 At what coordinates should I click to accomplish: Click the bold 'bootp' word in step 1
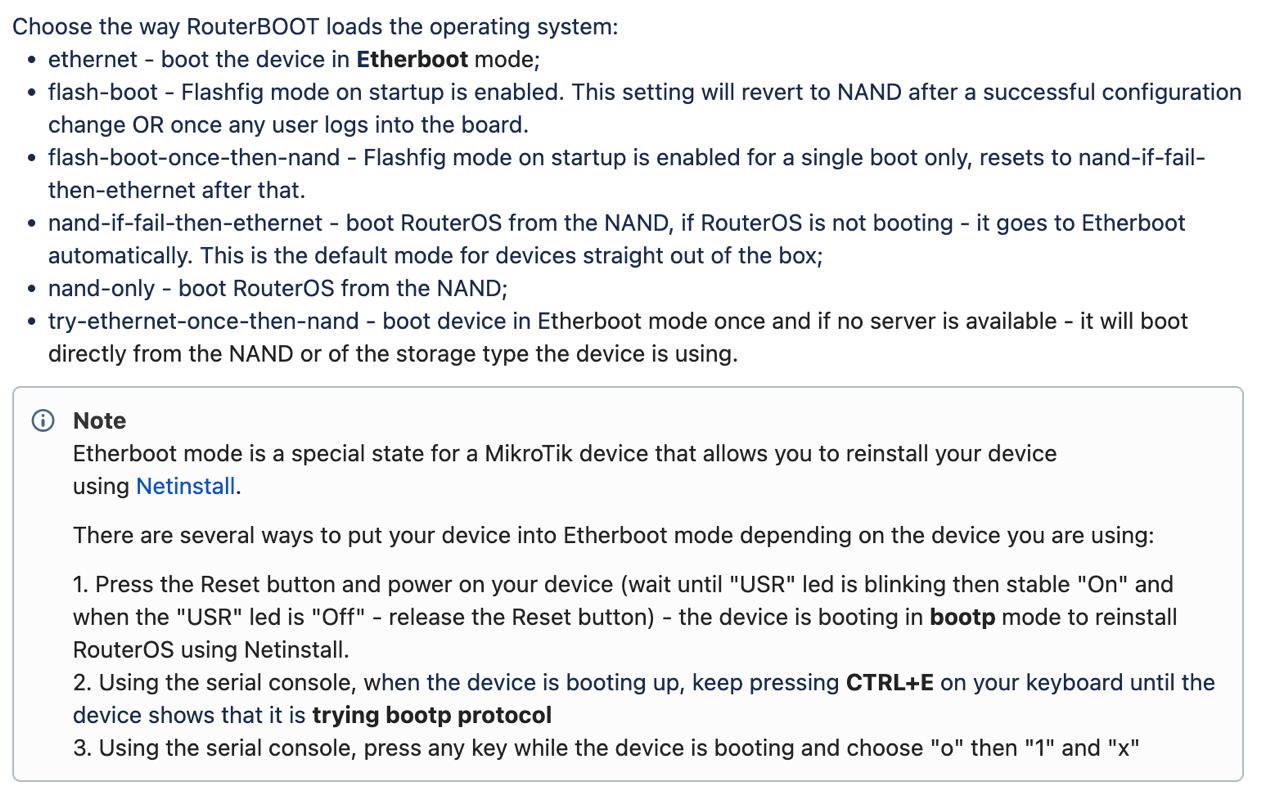point(962,617)
